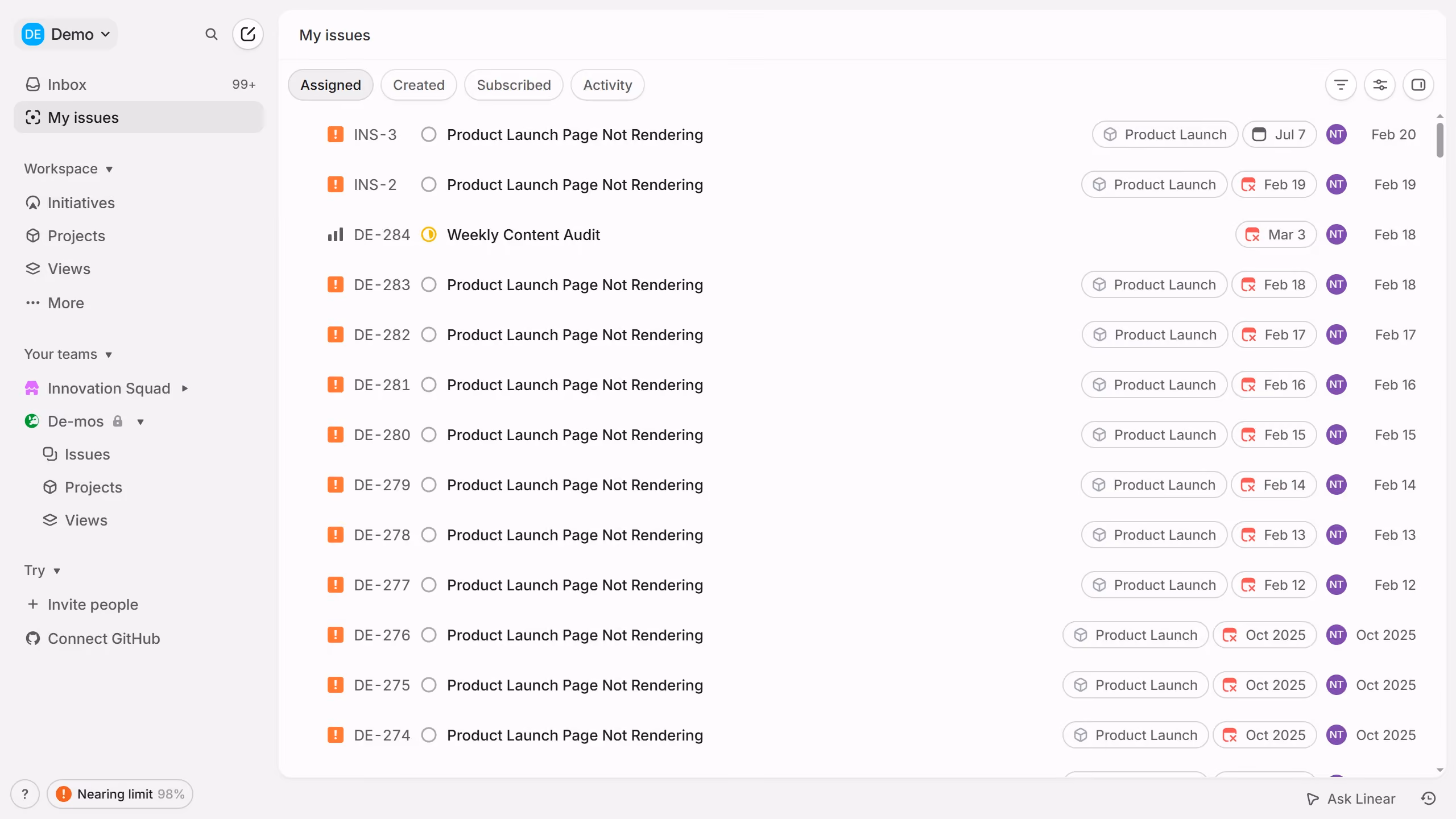This screenshot has width=1456, height=819.
Task: Click the version history clock icon
Action: tap(1429, 799)
